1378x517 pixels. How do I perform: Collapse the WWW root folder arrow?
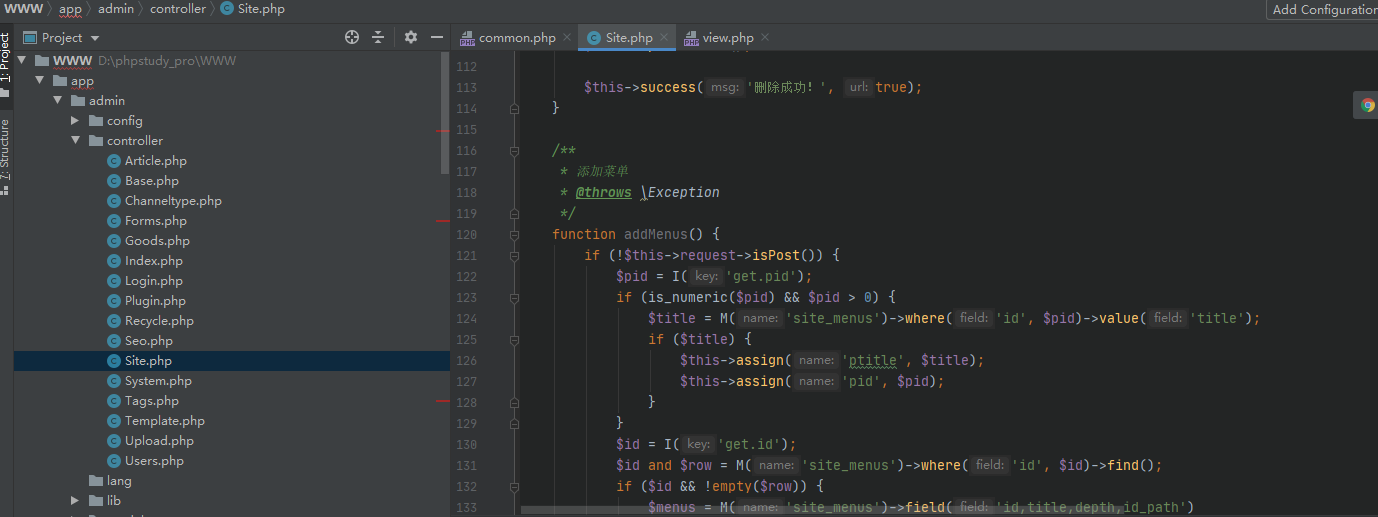tap(21, 61)
